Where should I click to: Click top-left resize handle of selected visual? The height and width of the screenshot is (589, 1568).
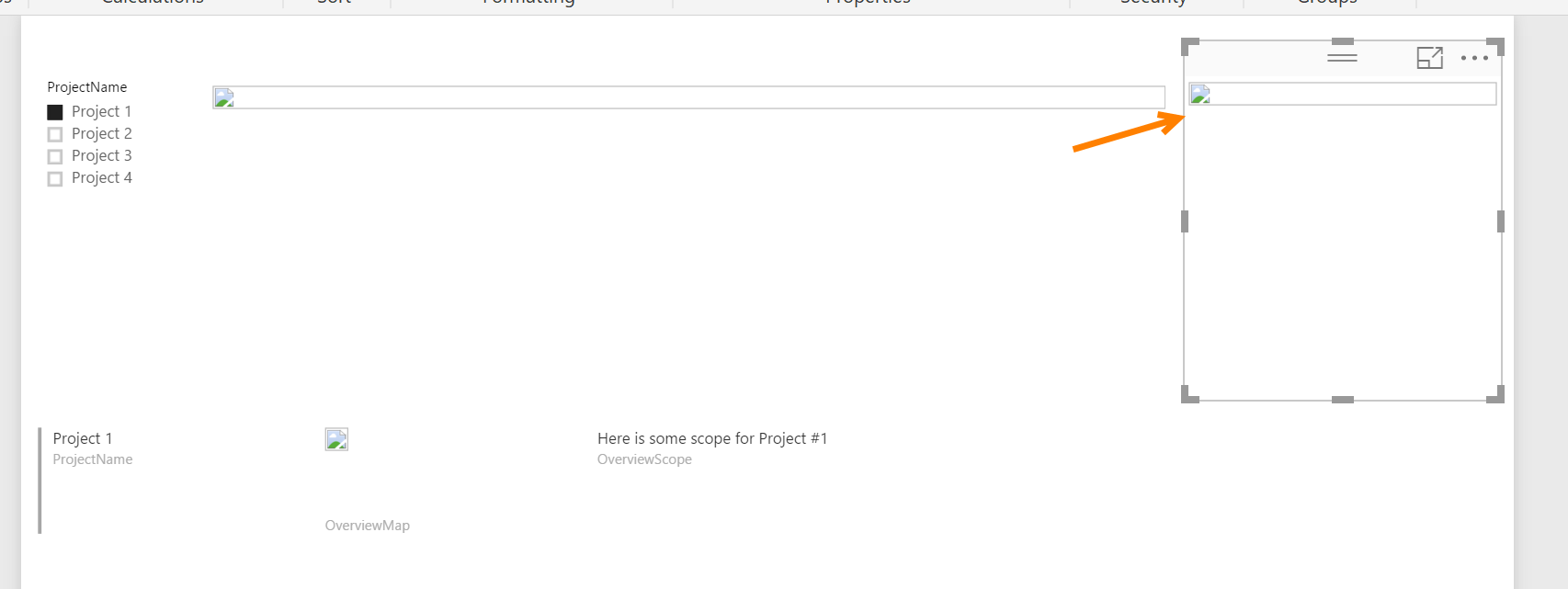[1189, 46]
